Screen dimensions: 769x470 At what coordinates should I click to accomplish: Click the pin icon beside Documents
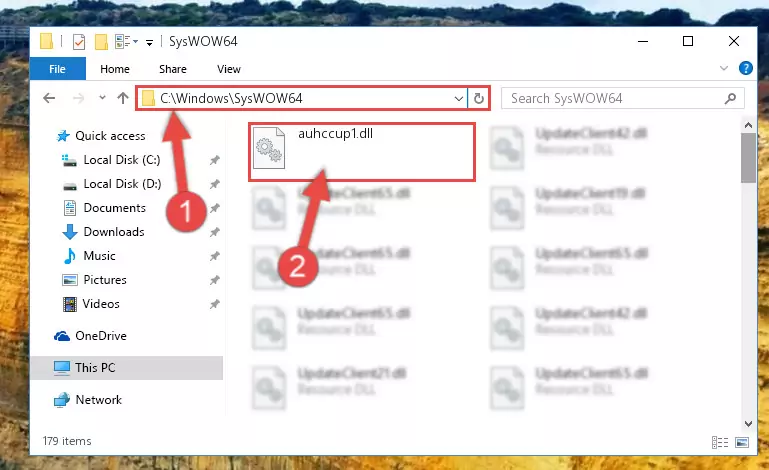click(x=214, y=208)
